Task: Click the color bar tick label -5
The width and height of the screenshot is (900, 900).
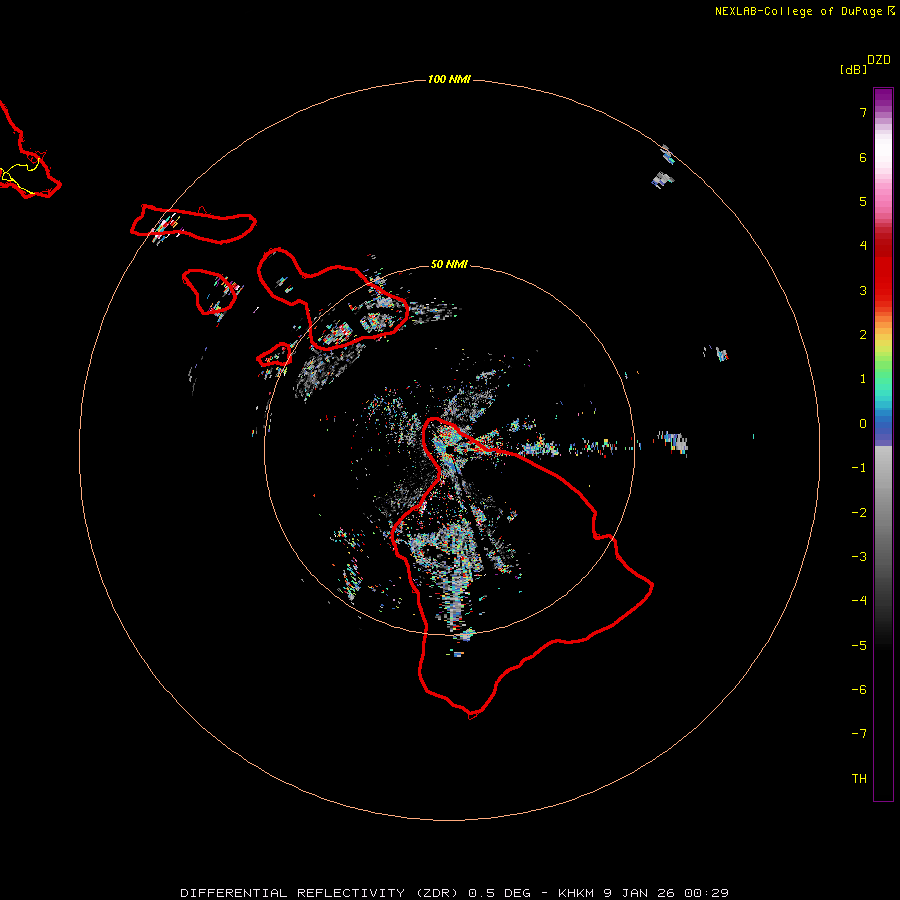Action: tap(859, 646)
